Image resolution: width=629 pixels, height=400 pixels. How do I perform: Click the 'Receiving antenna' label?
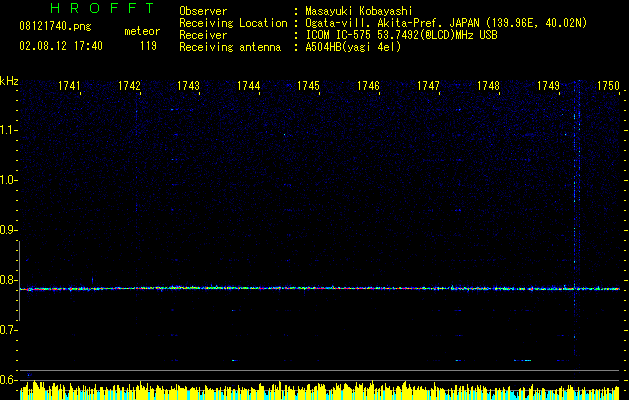coord(230,47)
